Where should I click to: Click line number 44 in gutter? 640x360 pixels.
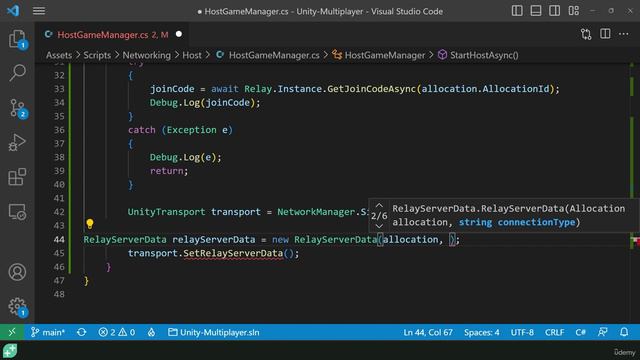(59, 239)
